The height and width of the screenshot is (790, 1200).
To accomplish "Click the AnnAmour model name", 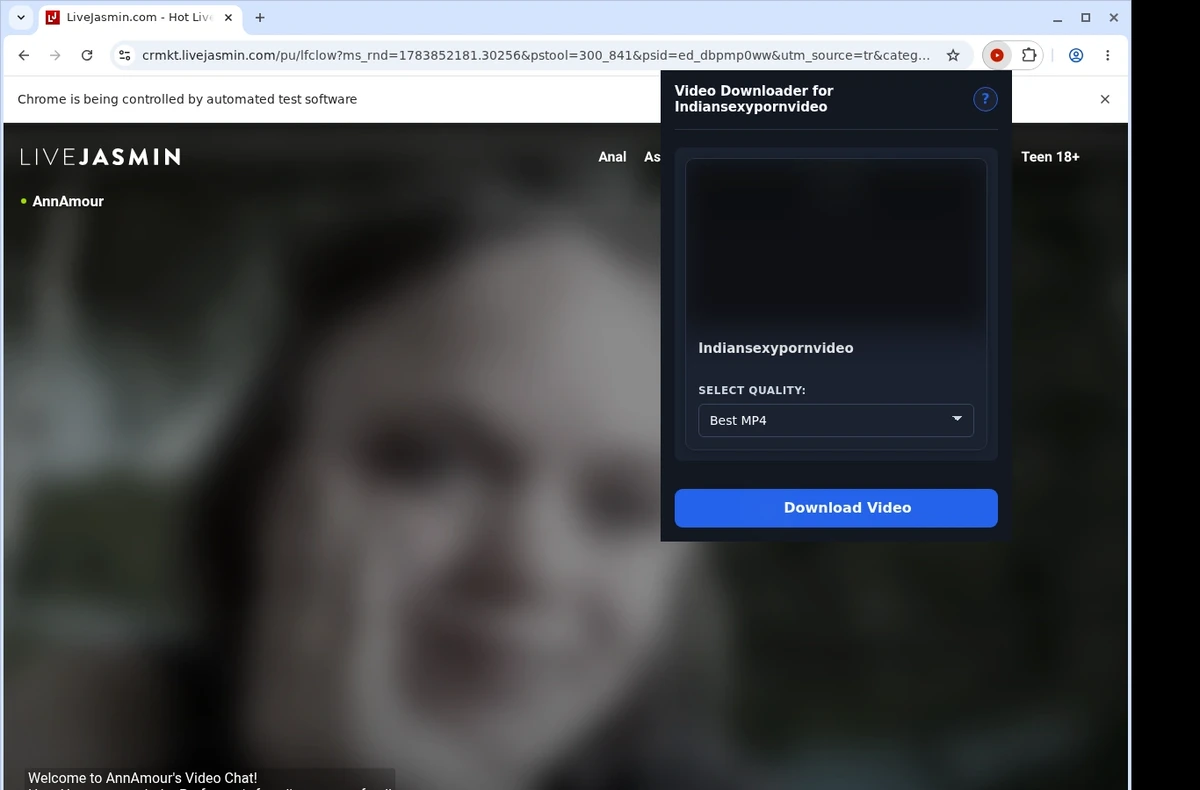I will tap(68, 201).
